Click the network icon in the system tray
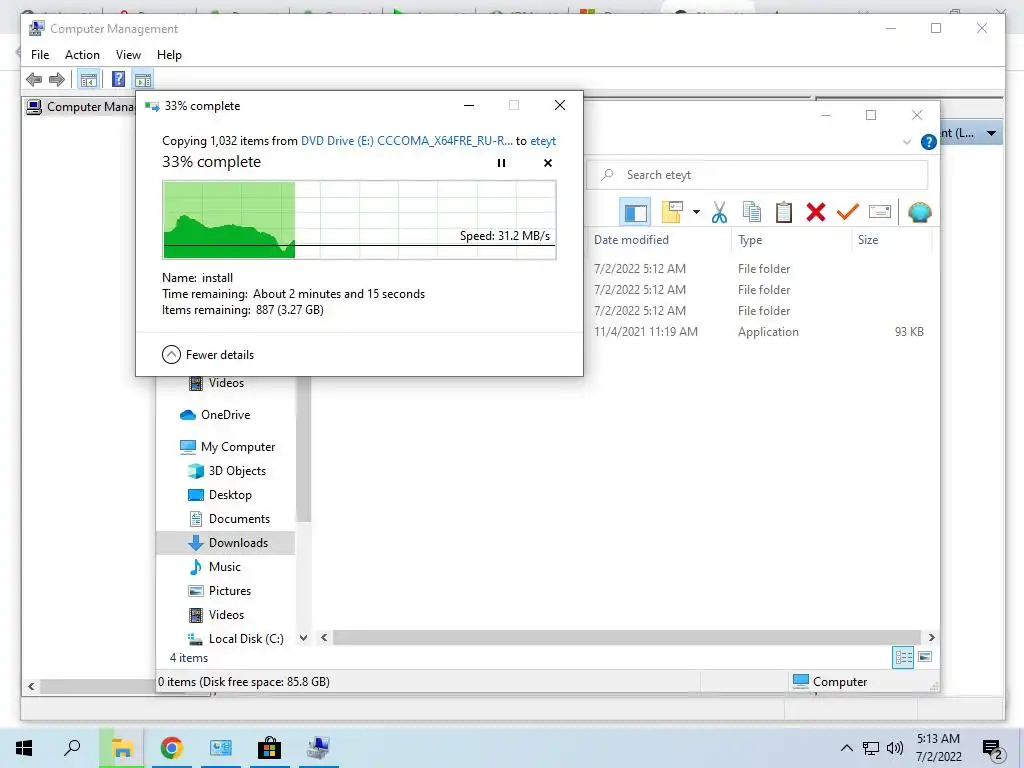Image resolution: width=1024 pixels, height=768 pixels. pyautogui.click(x=871, y=748)
